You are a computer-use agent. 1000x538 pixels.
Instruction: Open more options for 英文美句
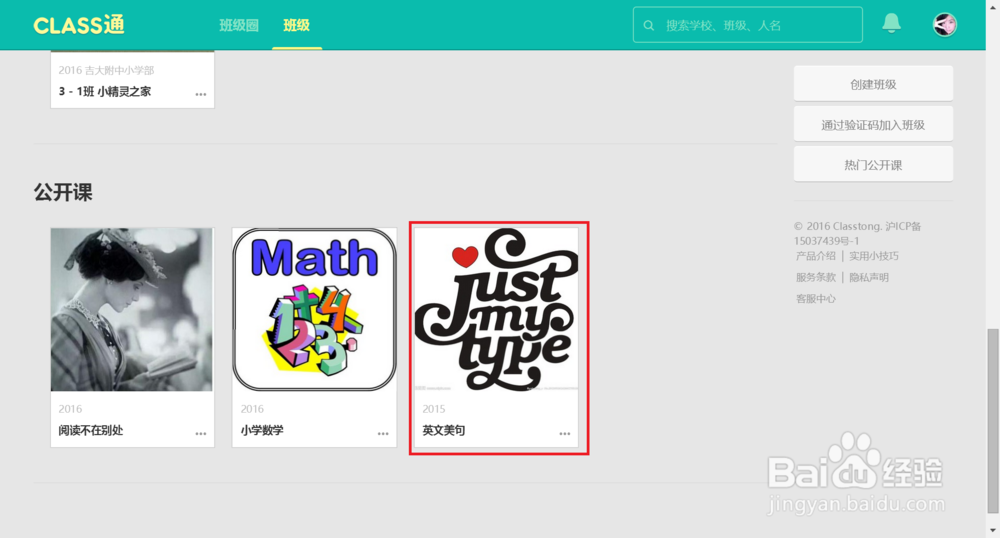[x=564, y=433]
